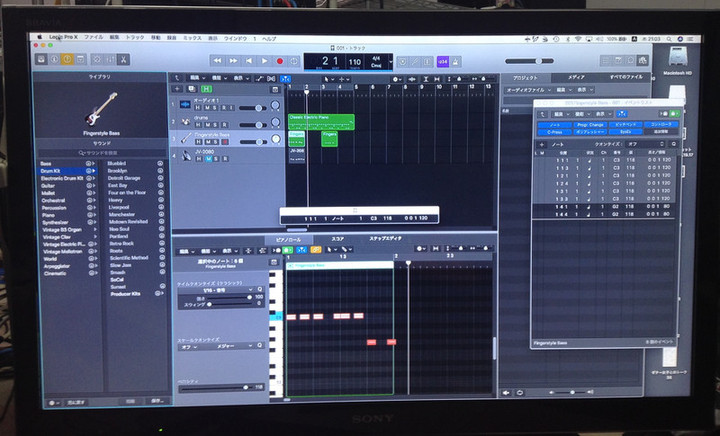Toggle the Library panel button in the toolbar
Image resolution: width=720 pixels, height=436 pixels.
point(40,60)
